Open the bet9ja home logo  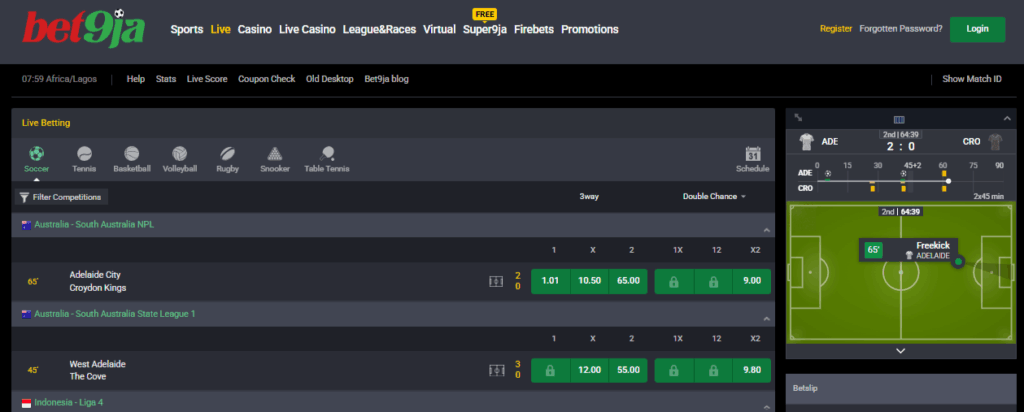pyautogui.click(x=84, y=29)
